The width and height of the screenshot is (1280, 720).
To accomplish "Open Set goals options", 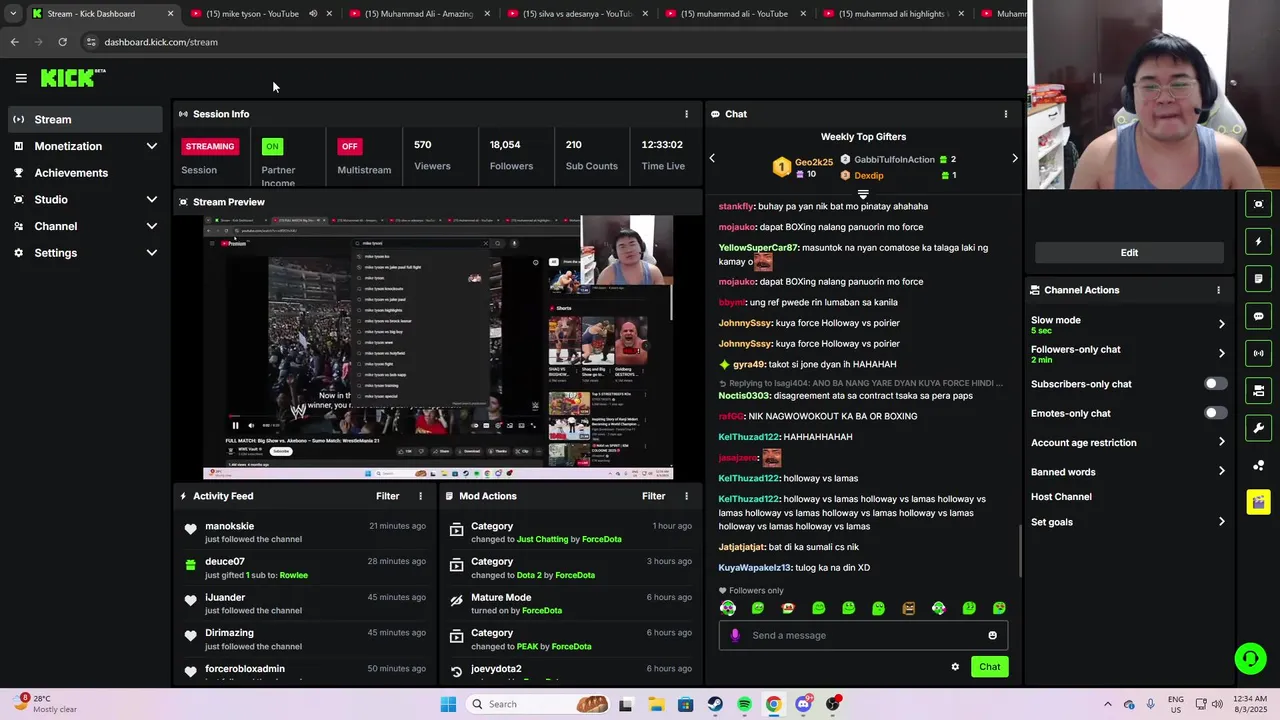I will click(x=1128, y=522).
